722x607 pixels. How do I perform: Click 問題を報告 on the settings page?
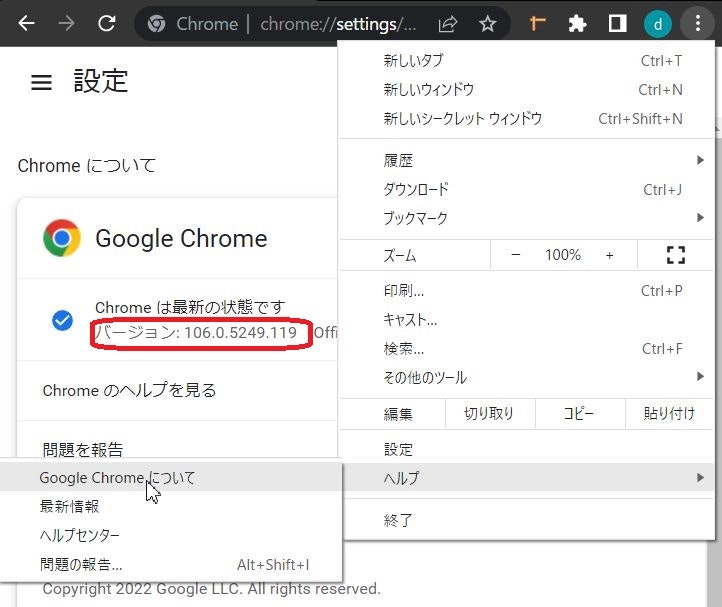(83, 449)
